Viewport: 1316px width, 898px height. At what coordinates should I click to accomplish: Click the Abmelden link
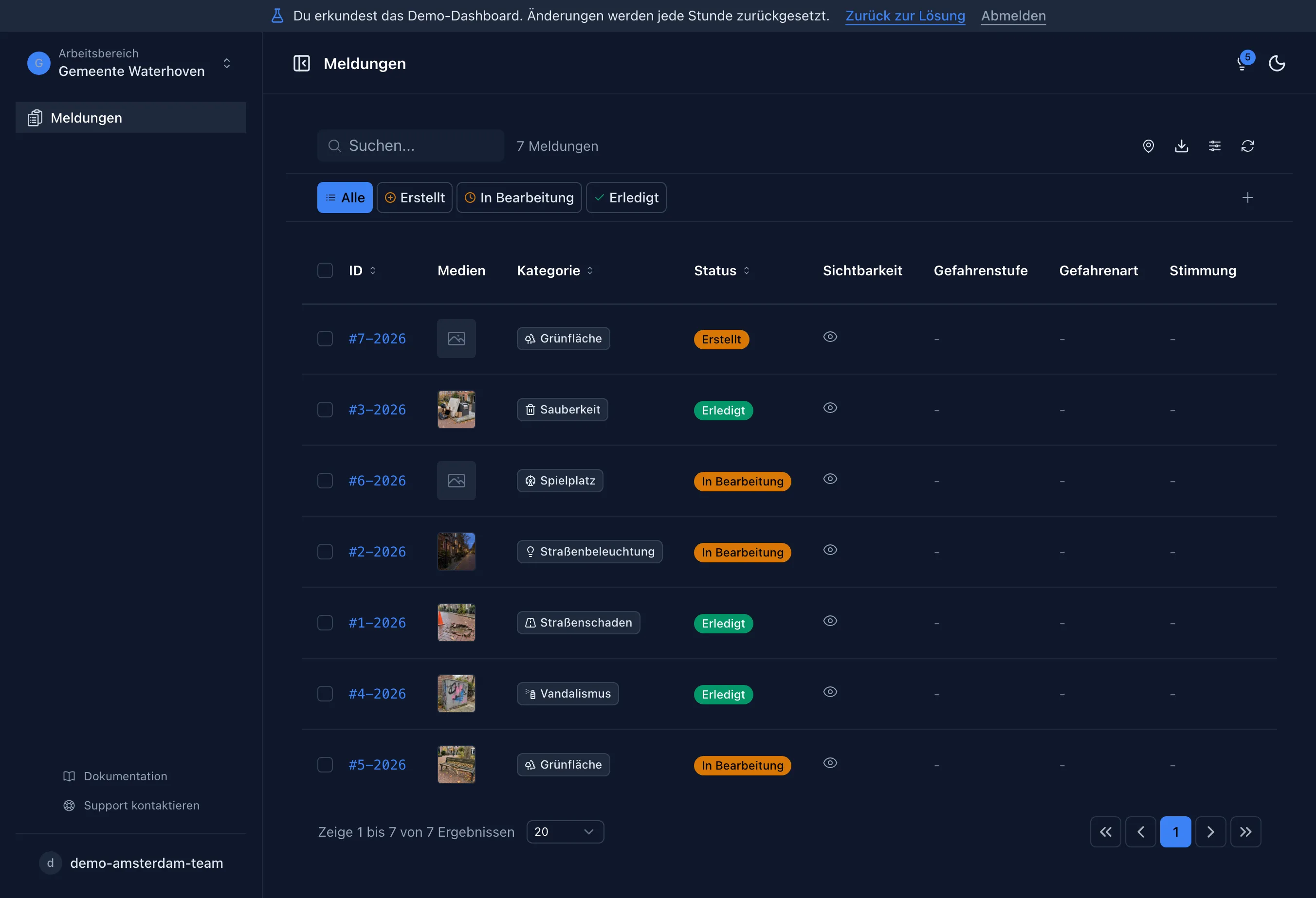pyautogui.click(x=1014, y=16)
